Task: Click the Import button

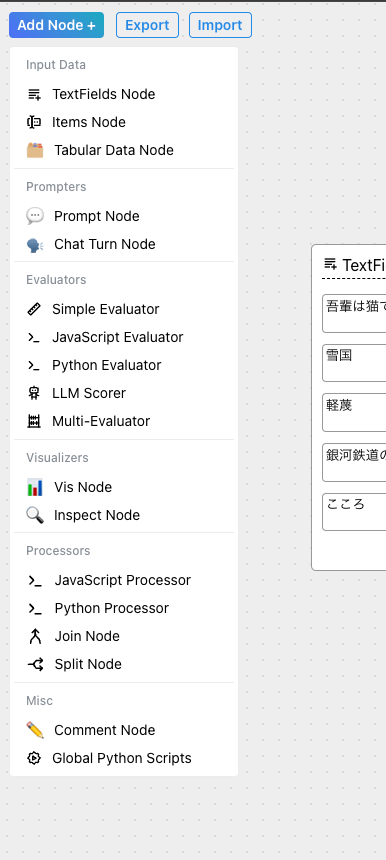Action: tap(220, 25)
